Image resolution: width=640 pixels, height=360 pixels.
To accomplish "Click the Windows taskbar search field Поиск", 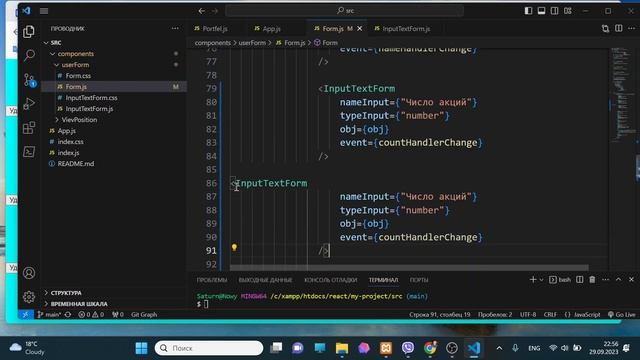I will click(209, 348).
